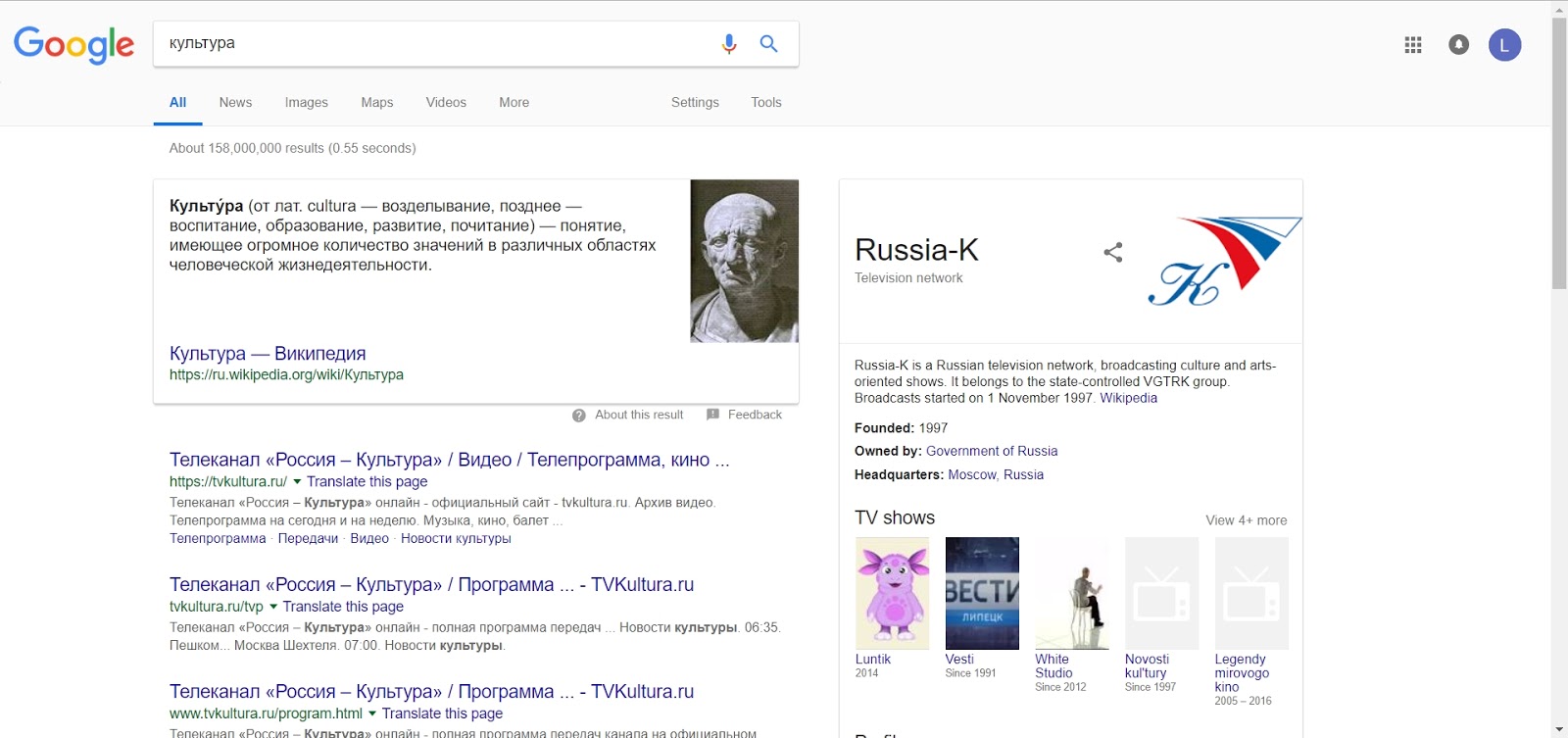Expand the dropdown arrow beside https://tvkultura.ru/
The width and height of the screenshot is (1568, 738).
coord(297,482)
